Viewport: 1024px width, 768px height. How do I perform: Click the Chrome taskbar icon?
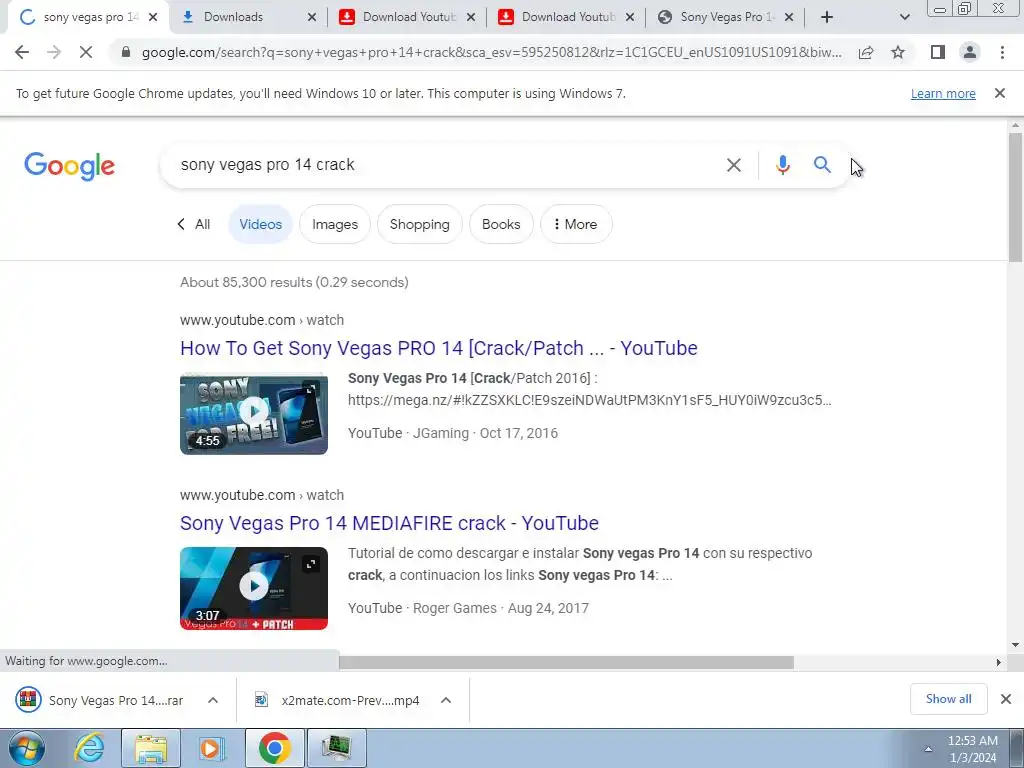tap(274, 748)
